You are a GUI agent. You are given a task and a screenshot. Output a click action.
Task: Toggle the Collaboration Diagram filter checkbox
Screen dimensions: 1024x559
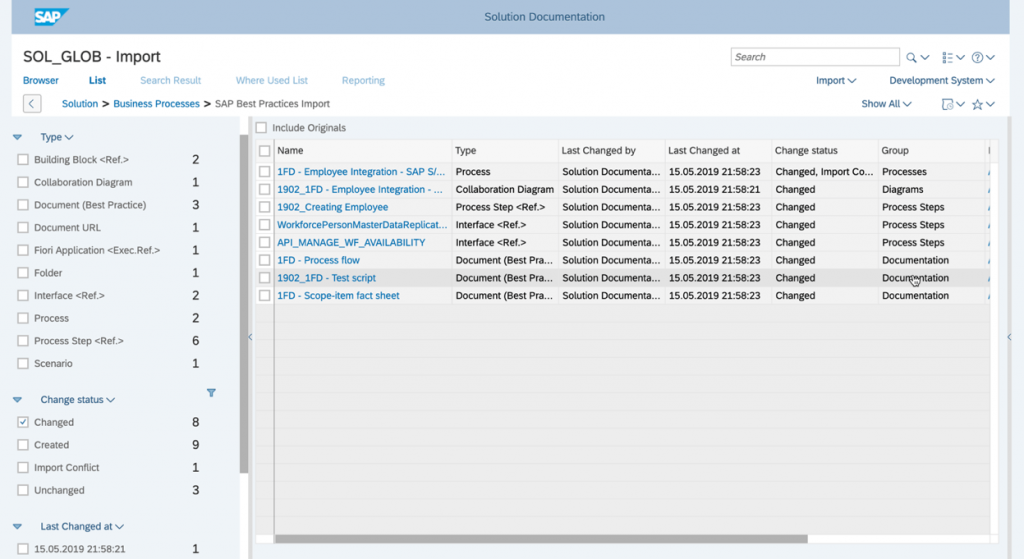click(23, 182)
